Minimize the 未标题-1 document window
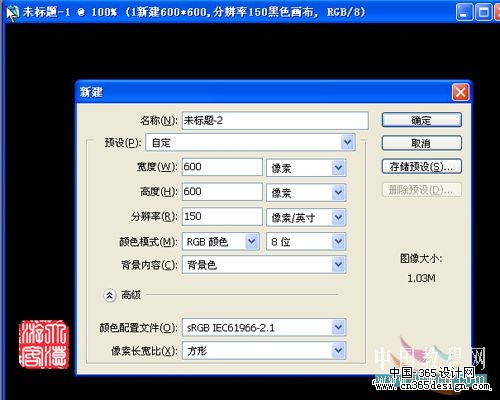 click(464, 13)
